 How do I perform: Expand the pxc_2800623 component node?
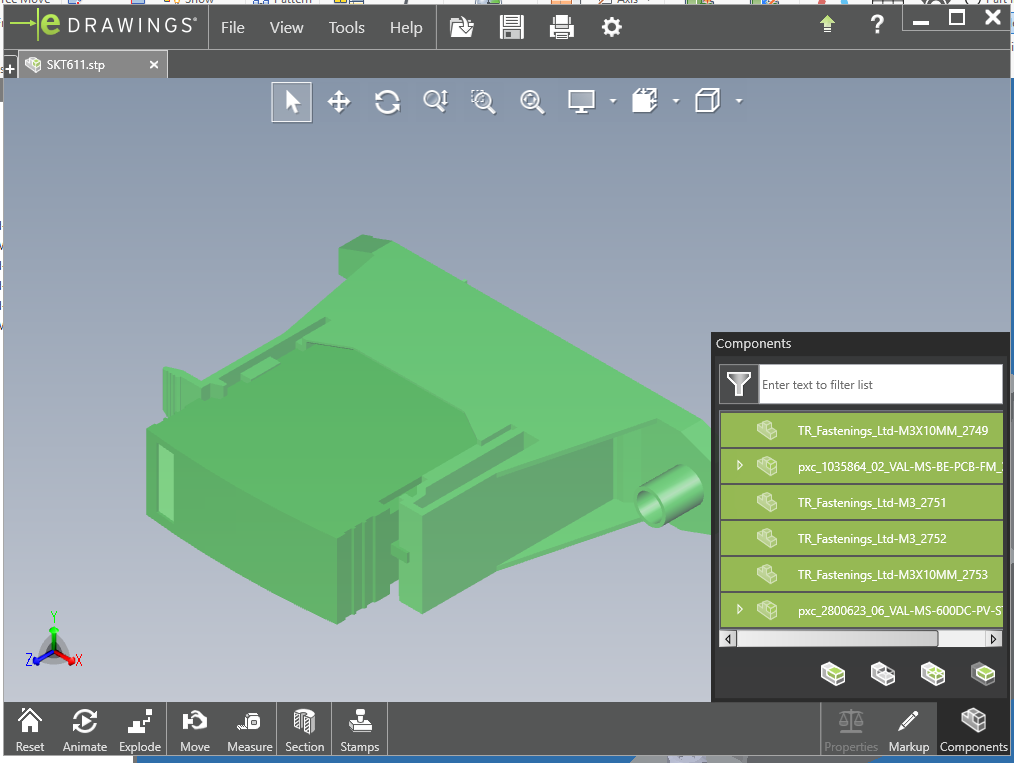(x=741, y=610)
